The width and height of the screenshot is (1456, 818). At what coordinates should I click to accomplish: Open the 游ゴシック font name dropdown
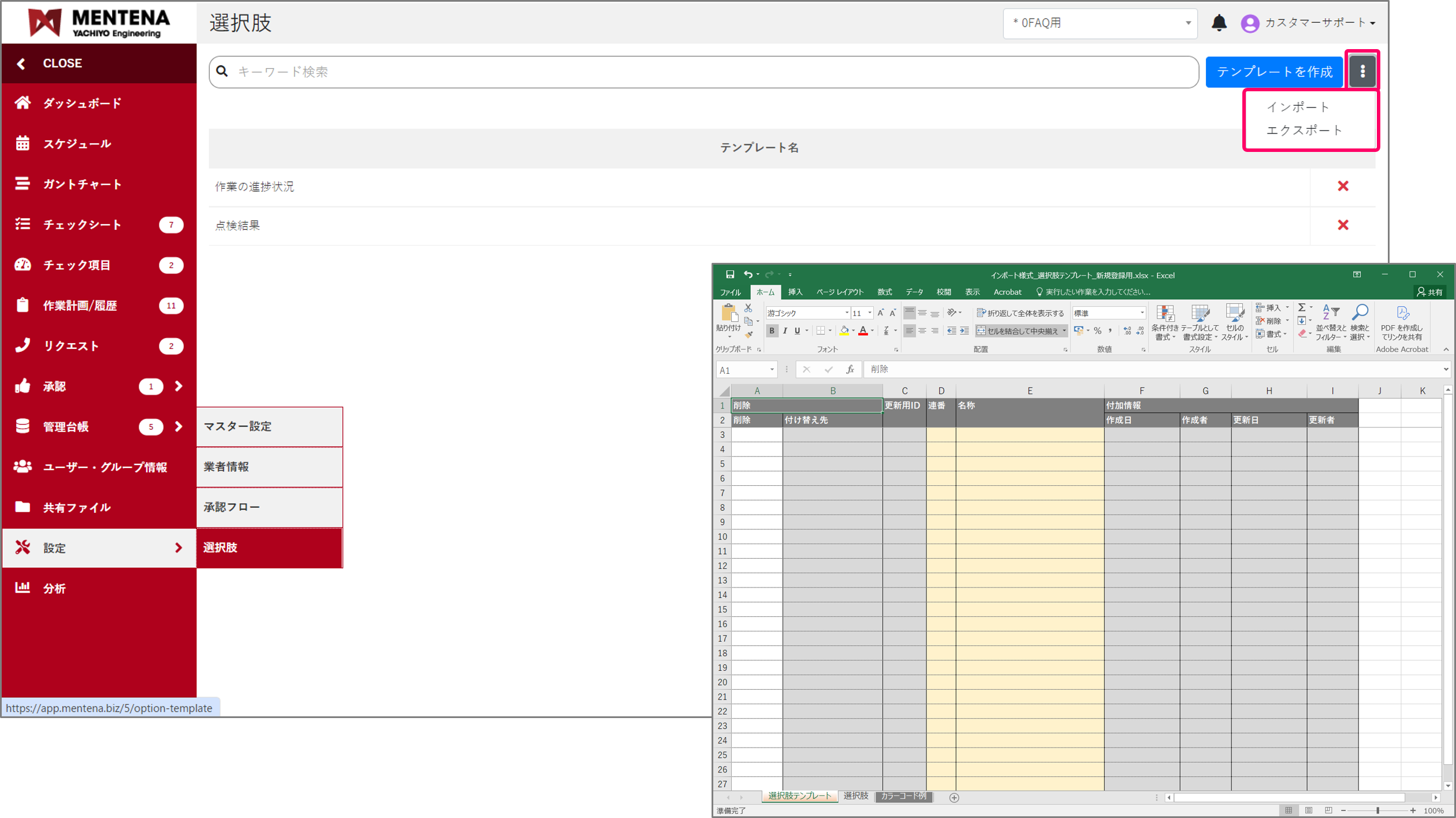(847, 313)
